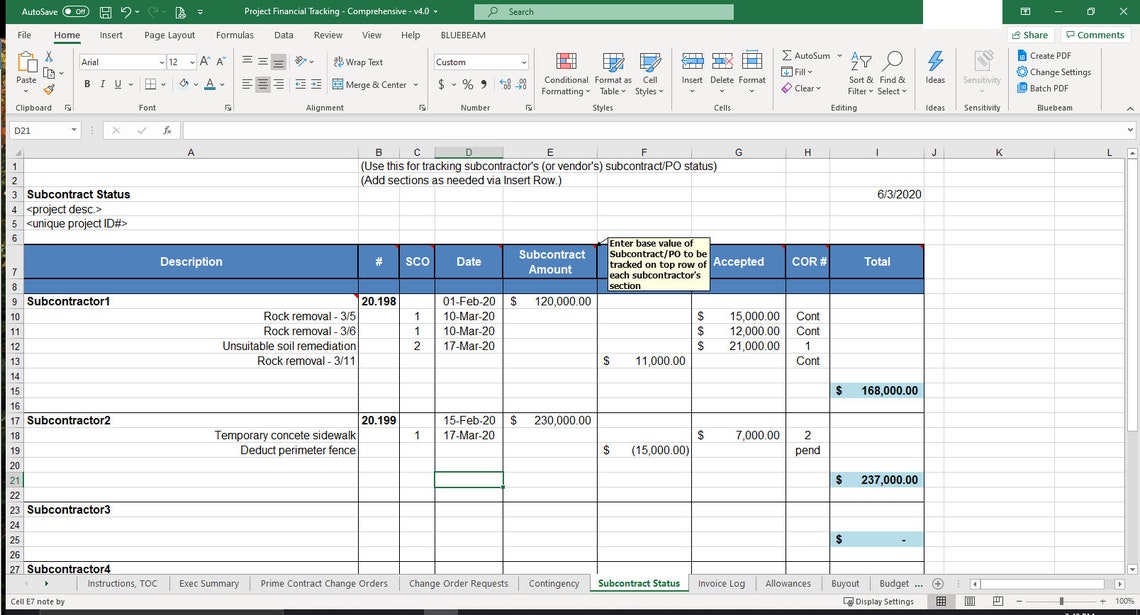Toggle italic formatting

point(101,85)
